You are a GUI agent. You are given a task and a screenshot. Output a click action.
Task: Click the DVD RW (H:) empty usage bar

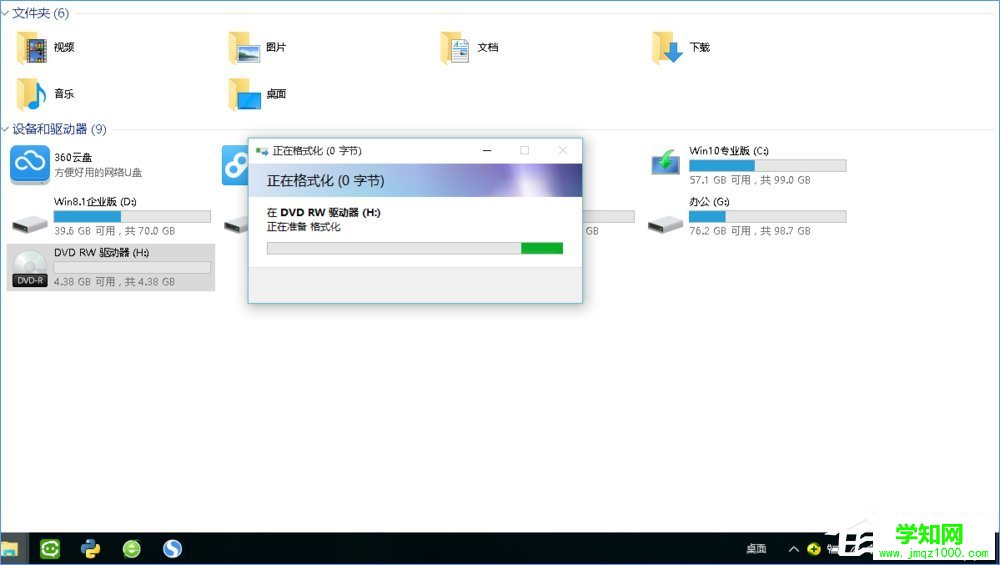(132, 268)
